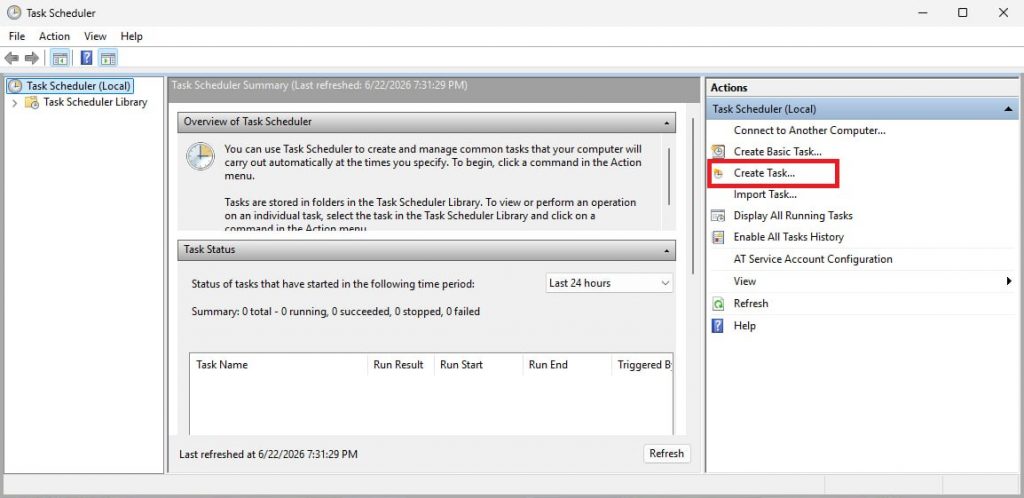Viewport: 1024px width, 498px height.
Task: Click Create Basic Task... action
Action: 778,151
